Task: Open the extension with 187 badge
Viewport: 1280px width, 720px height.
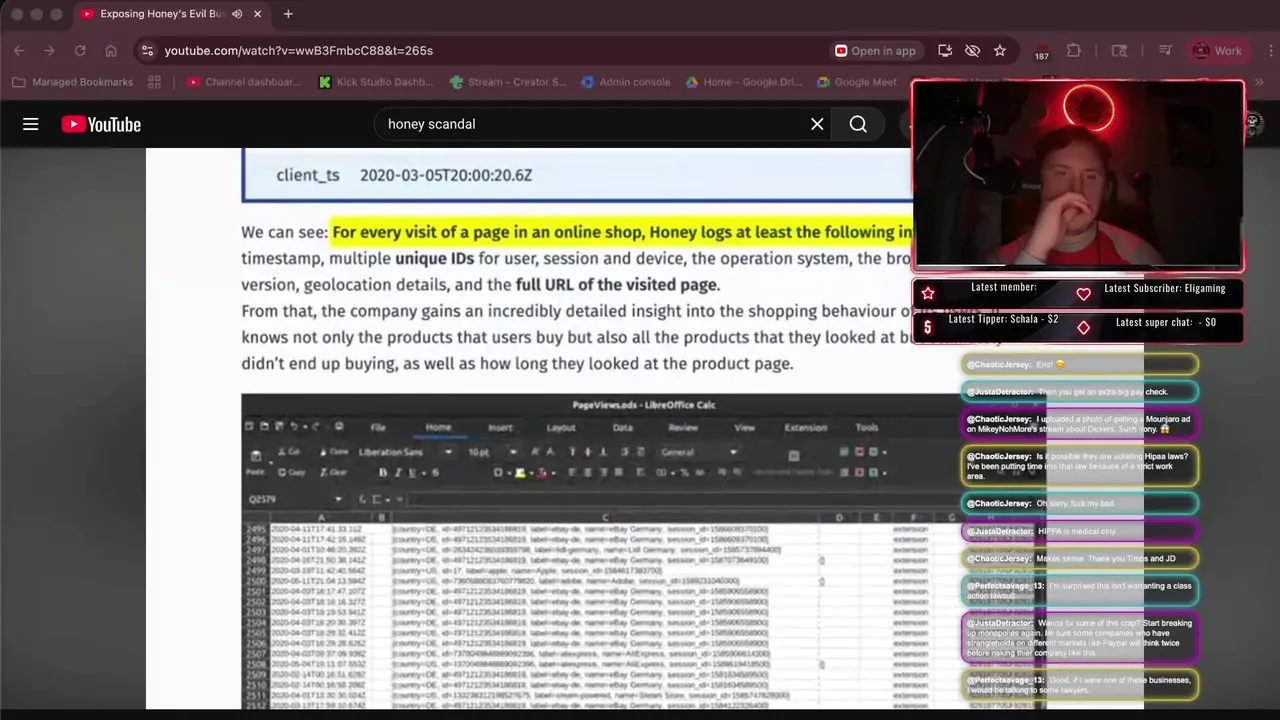Action: 1041,51
